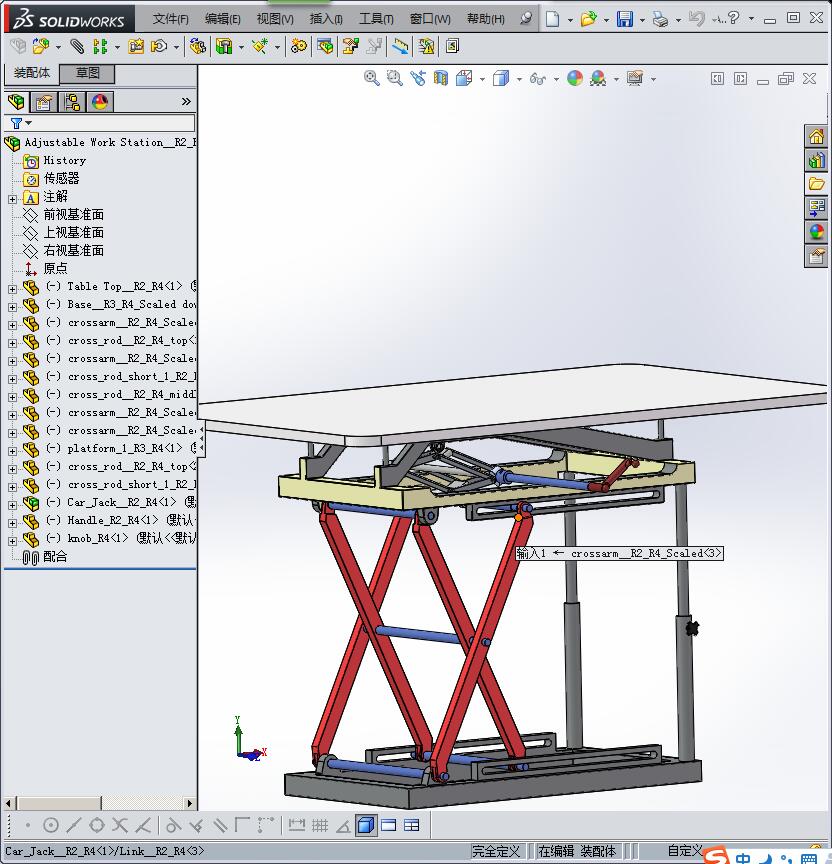Click the Section View icon
This screenshot has width=832, height=864.
441,78
